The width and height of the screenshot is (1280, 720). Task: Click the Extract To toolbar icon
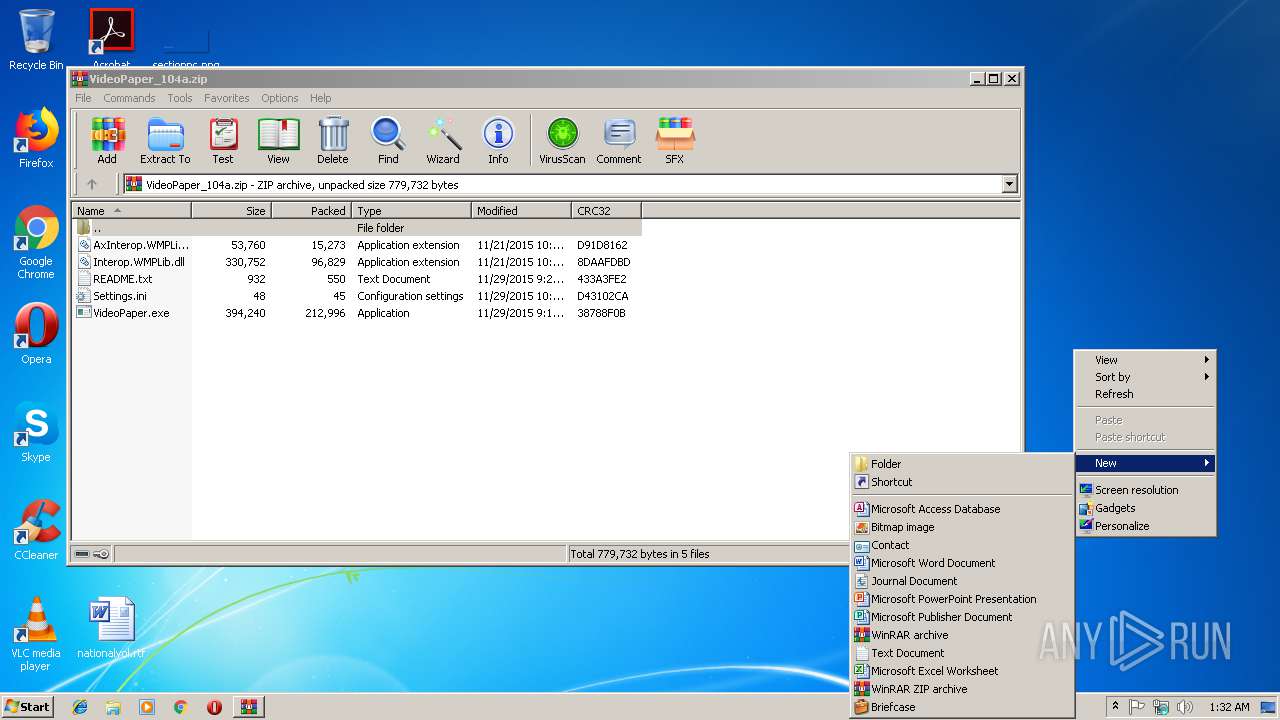(x=165, y=141)
